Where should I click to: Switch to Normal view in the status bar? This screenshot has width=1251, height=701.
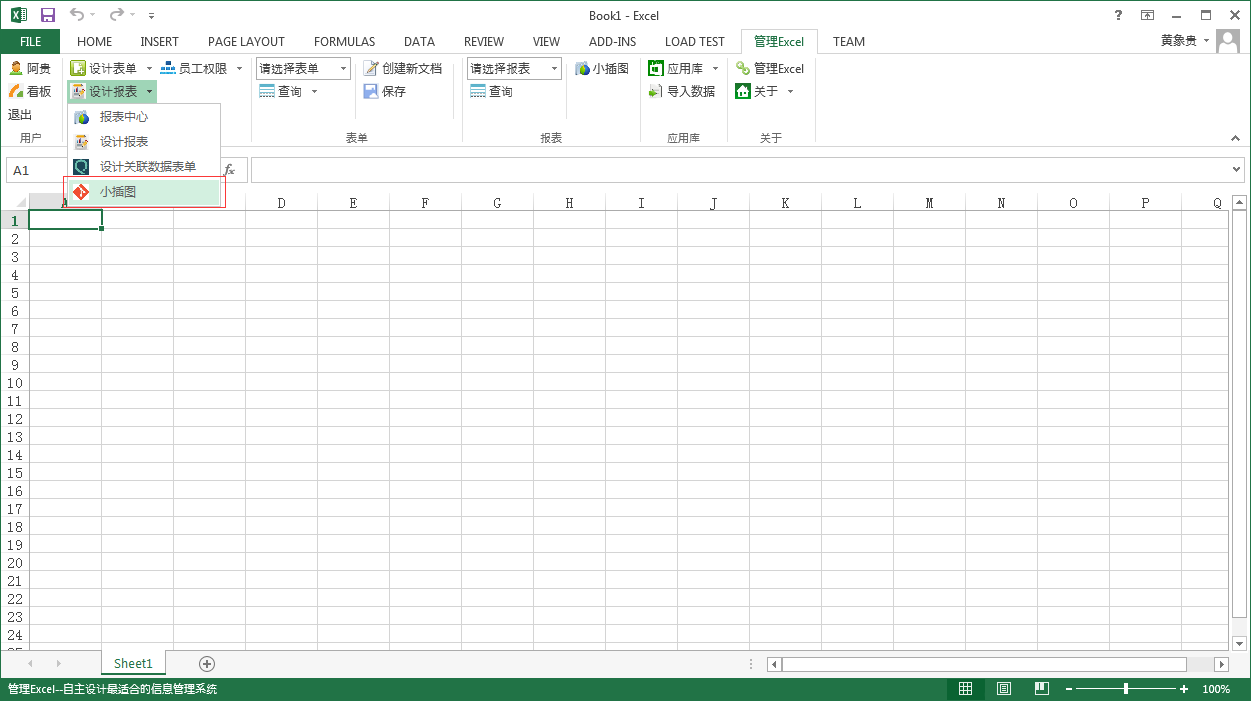(965, 689)
